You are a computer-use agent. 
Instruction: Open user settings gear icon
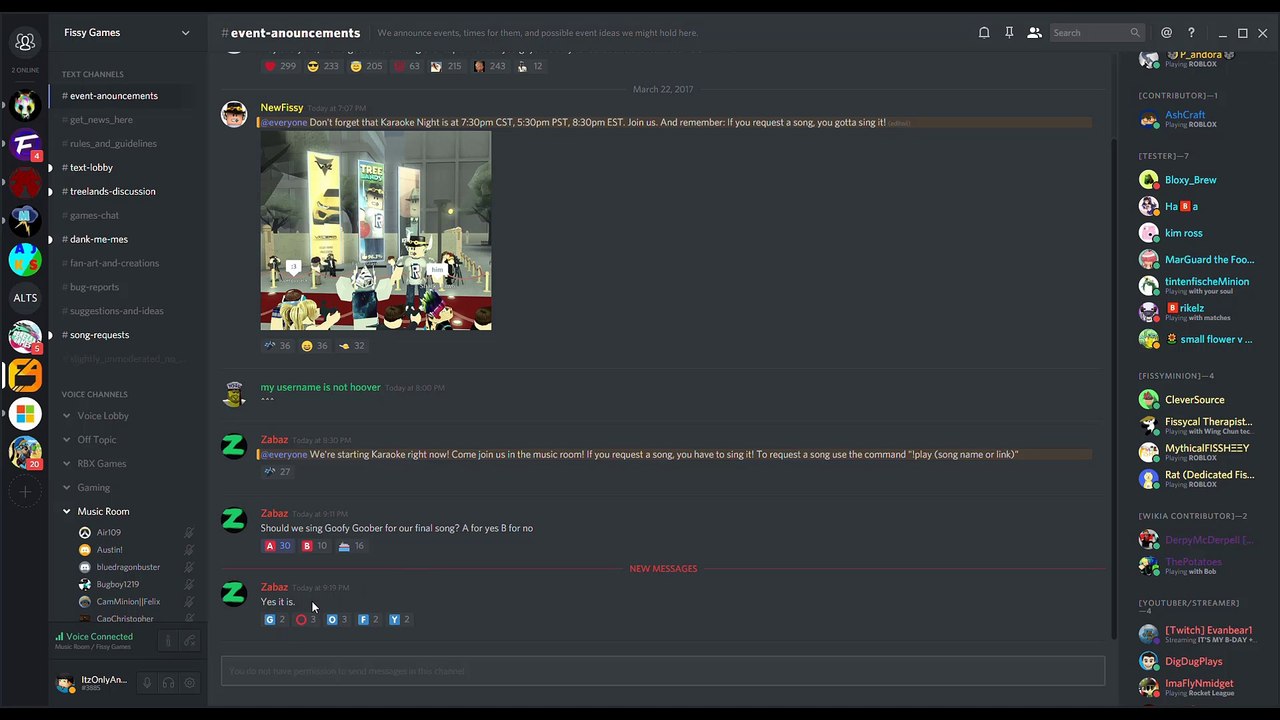(x=190, y=683)
